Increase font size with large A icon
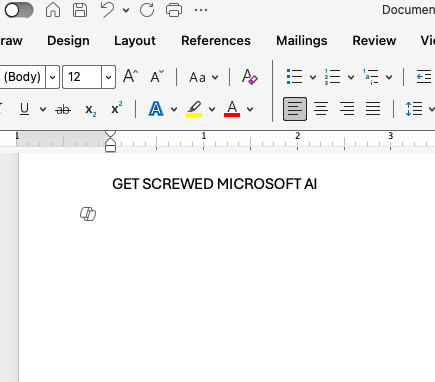 tap(130, 77)
